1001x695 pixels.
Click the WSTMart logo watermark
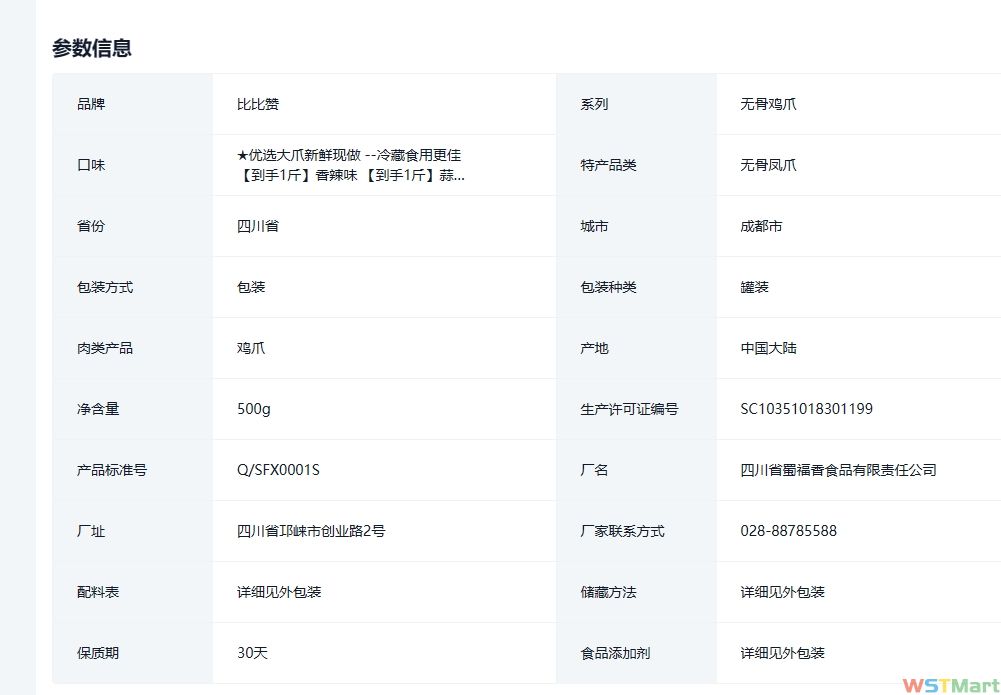tap(949, 685)
